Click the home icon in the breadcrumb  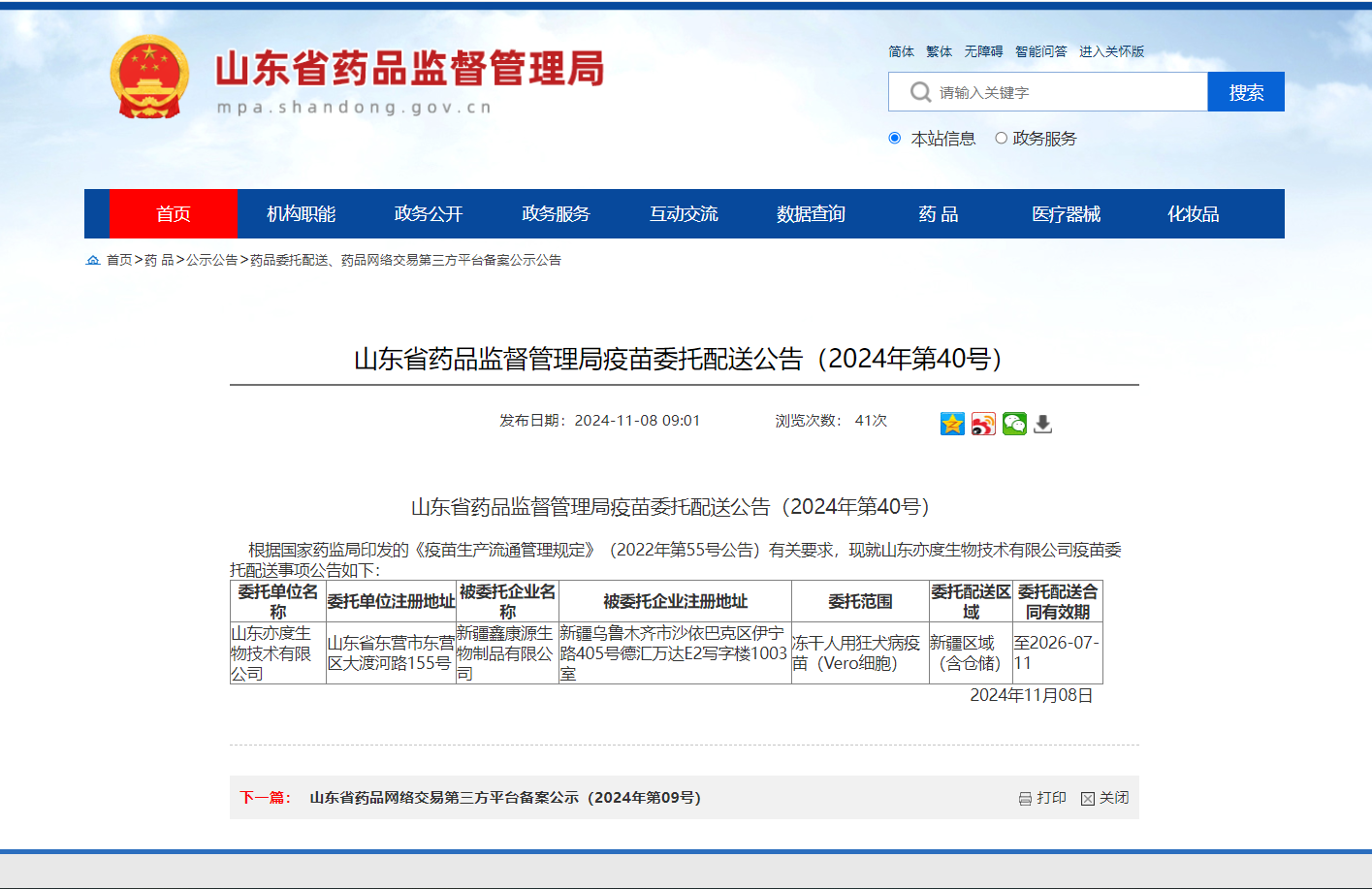click(92, 260)
